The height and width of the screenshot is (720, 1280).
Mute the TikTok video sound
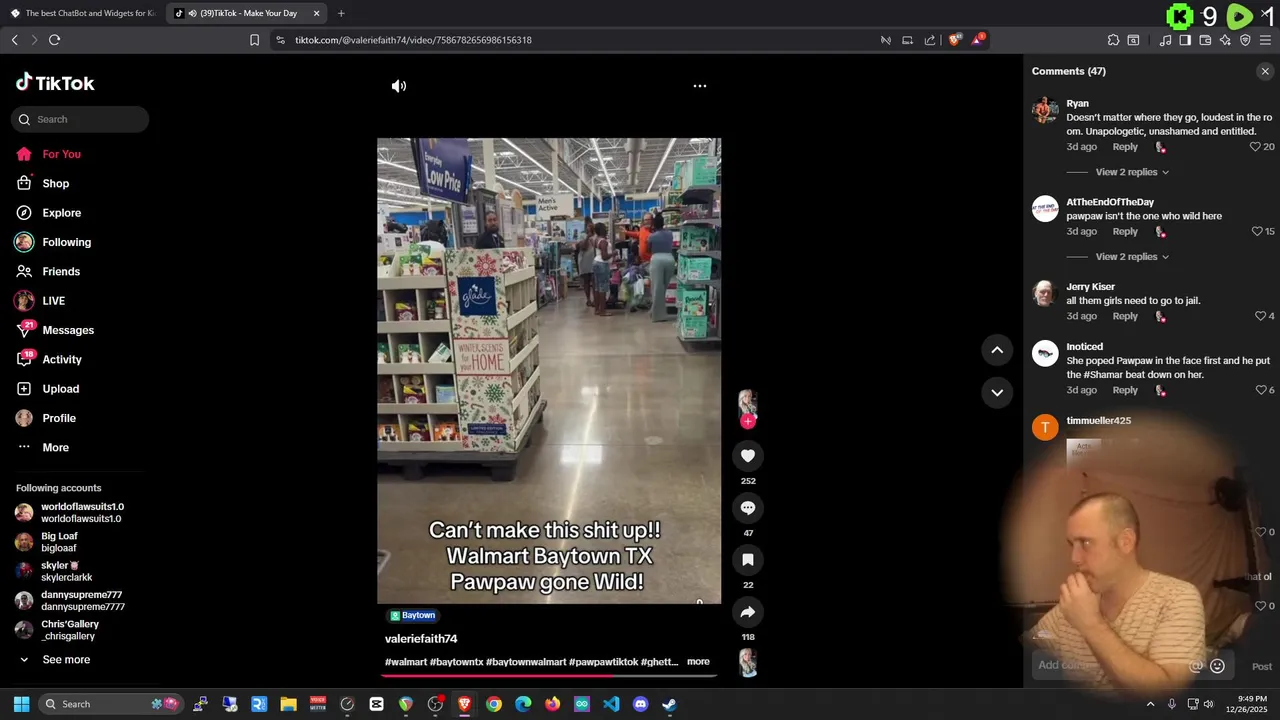point(399,86)
